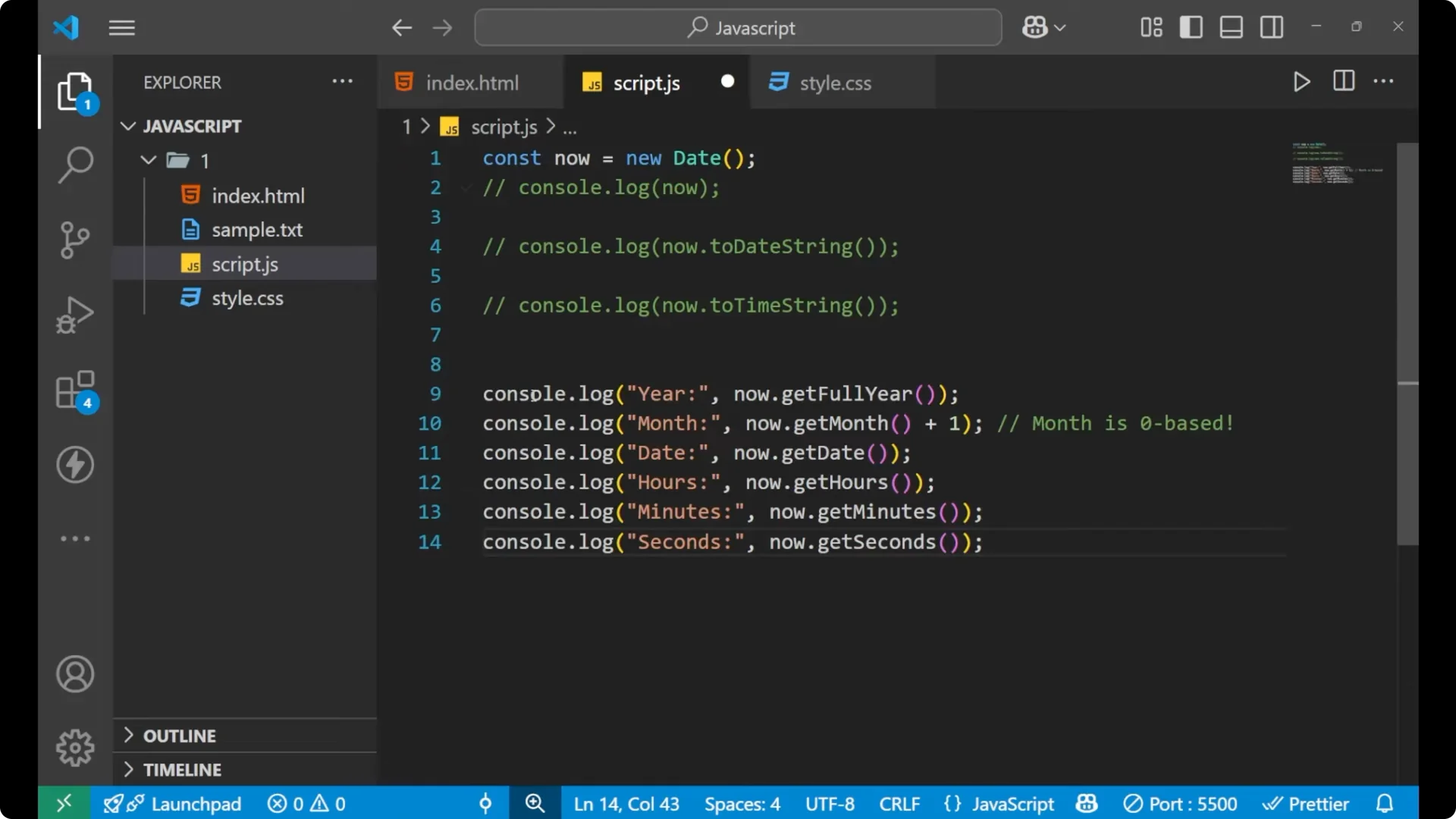1456x819 pixels.
Task: Toggle the secondary sidebar visibility
Action: (x=1271, y=27)
